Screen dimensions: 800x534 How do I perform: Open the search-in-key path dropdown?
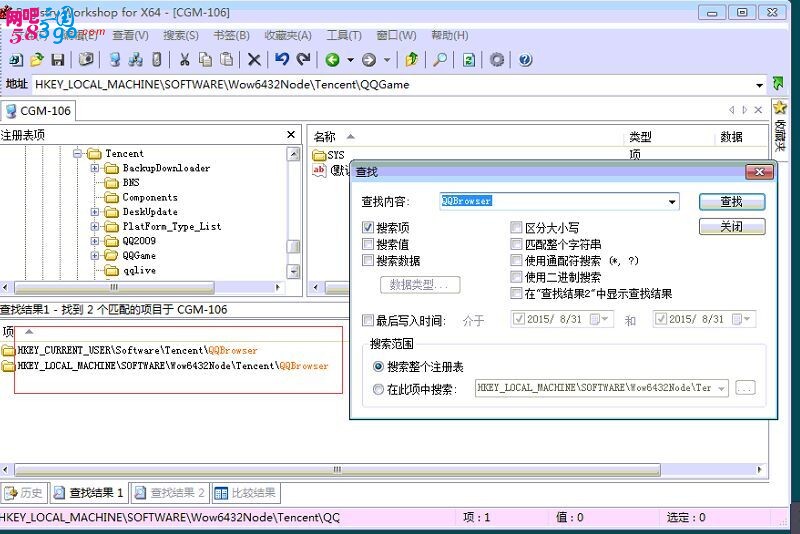721,389
